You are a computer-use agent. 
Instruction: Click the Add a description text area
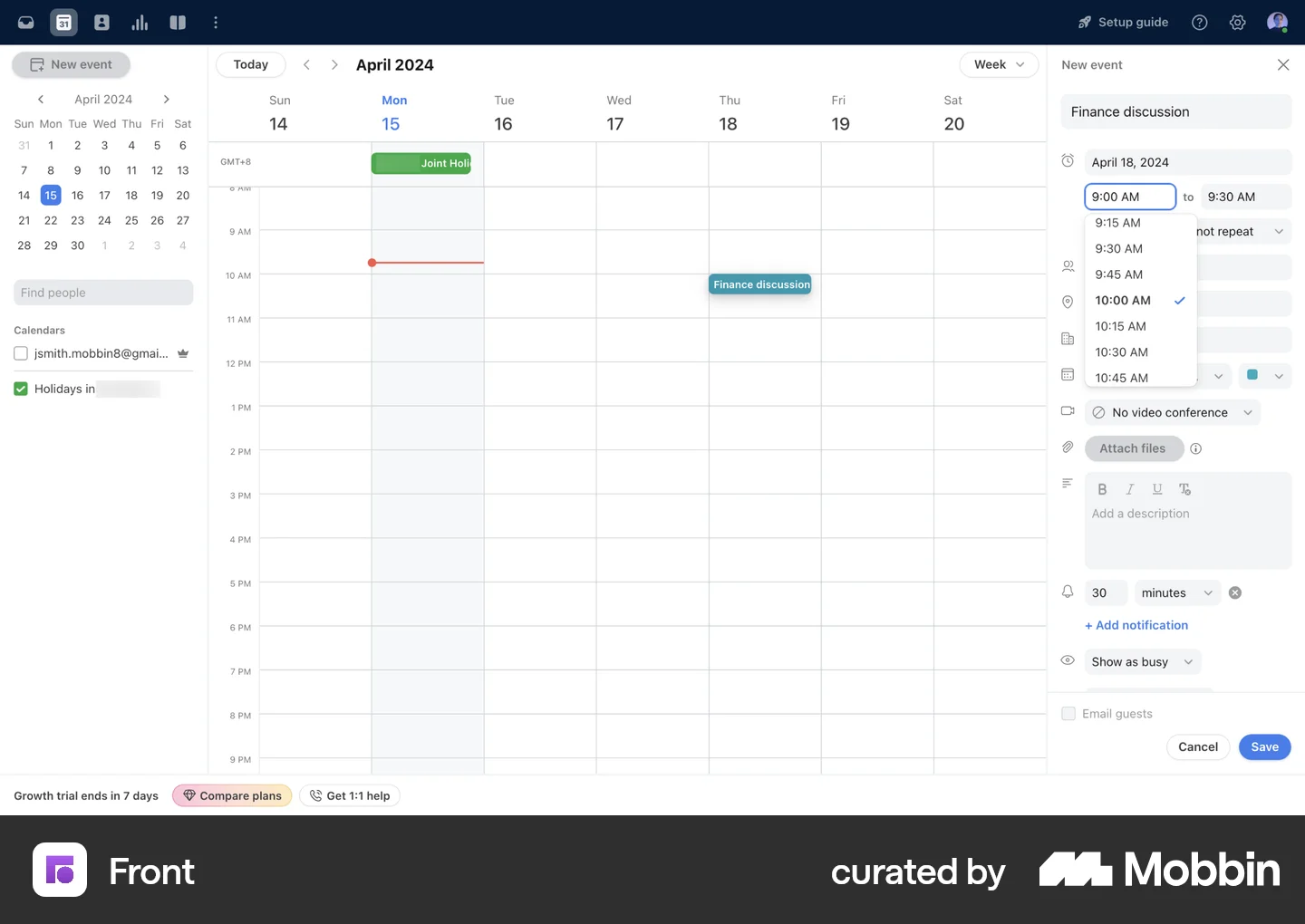[1188, 534]
